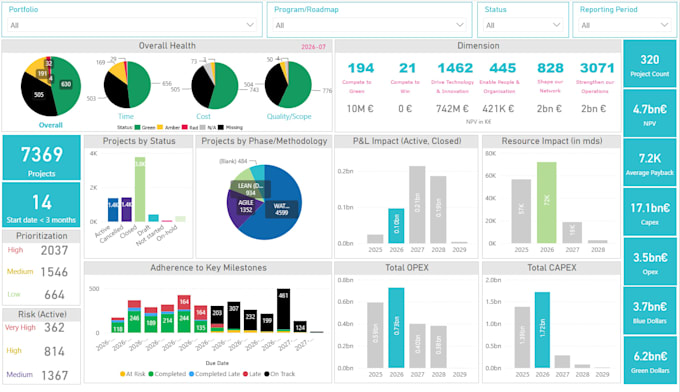Click the Green status legend swatch

pyautogui.click(x=137, y=127)
